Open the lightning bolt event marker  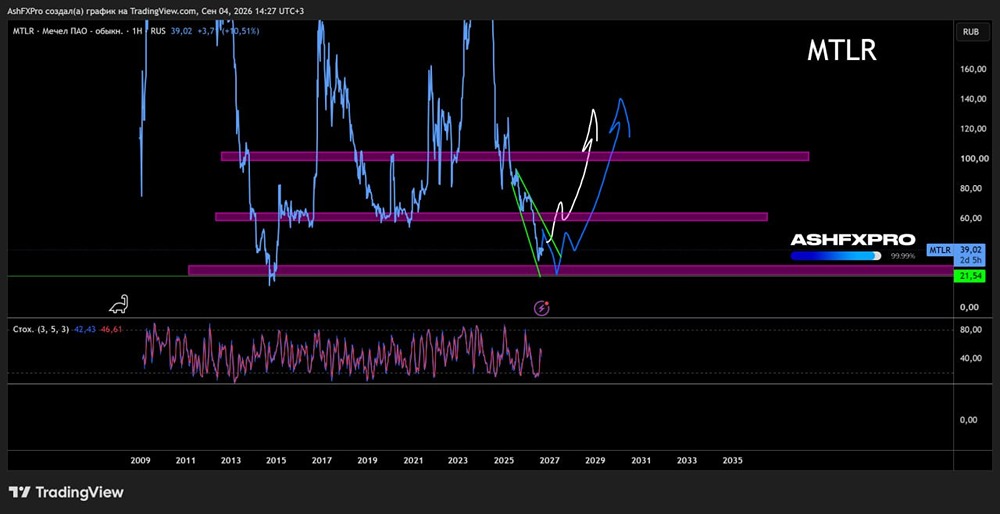pyautogui.click(x=542, y=308)
